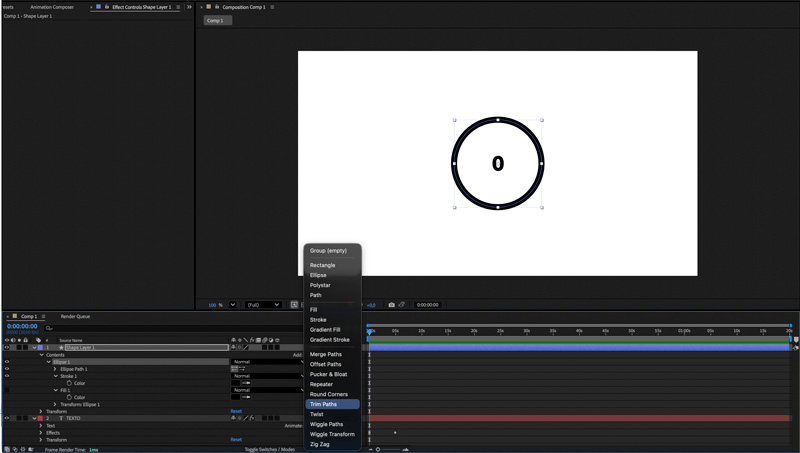Open Composition panel menu icon

(x=272, y=7)
